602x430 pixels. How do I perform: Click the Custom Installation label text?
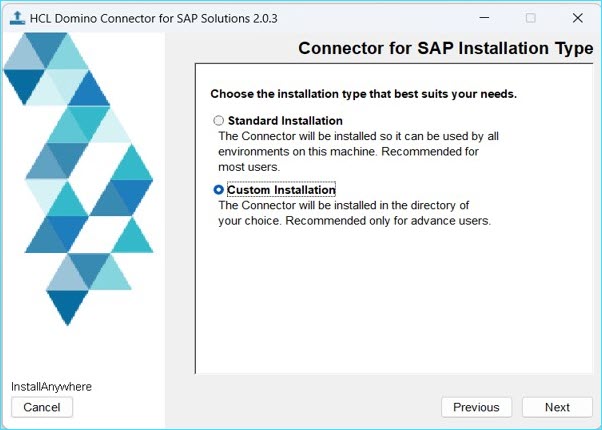(x=281, y=190)
